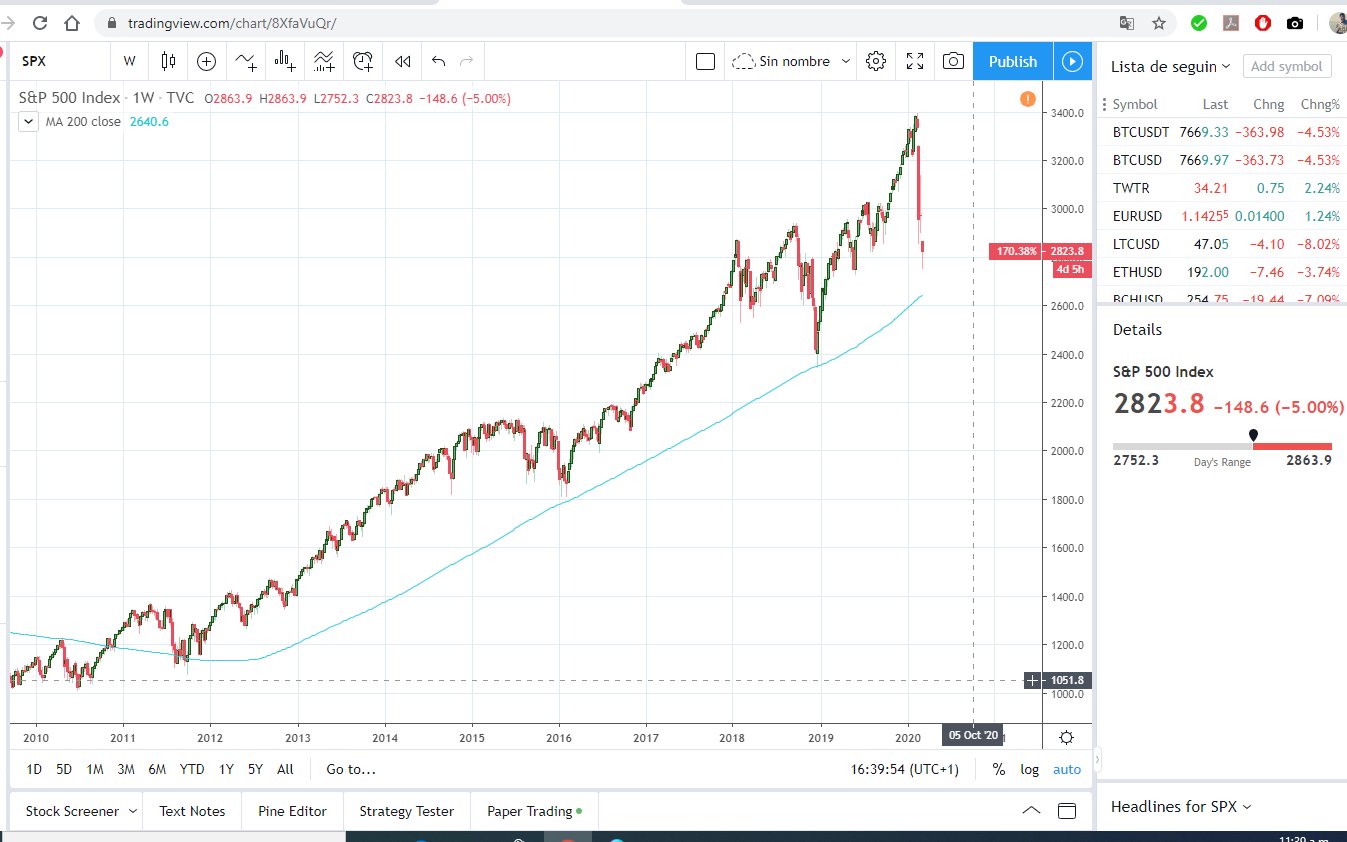
Task: Toggle percent scale on price axis
Action: [x=998, y=769]
